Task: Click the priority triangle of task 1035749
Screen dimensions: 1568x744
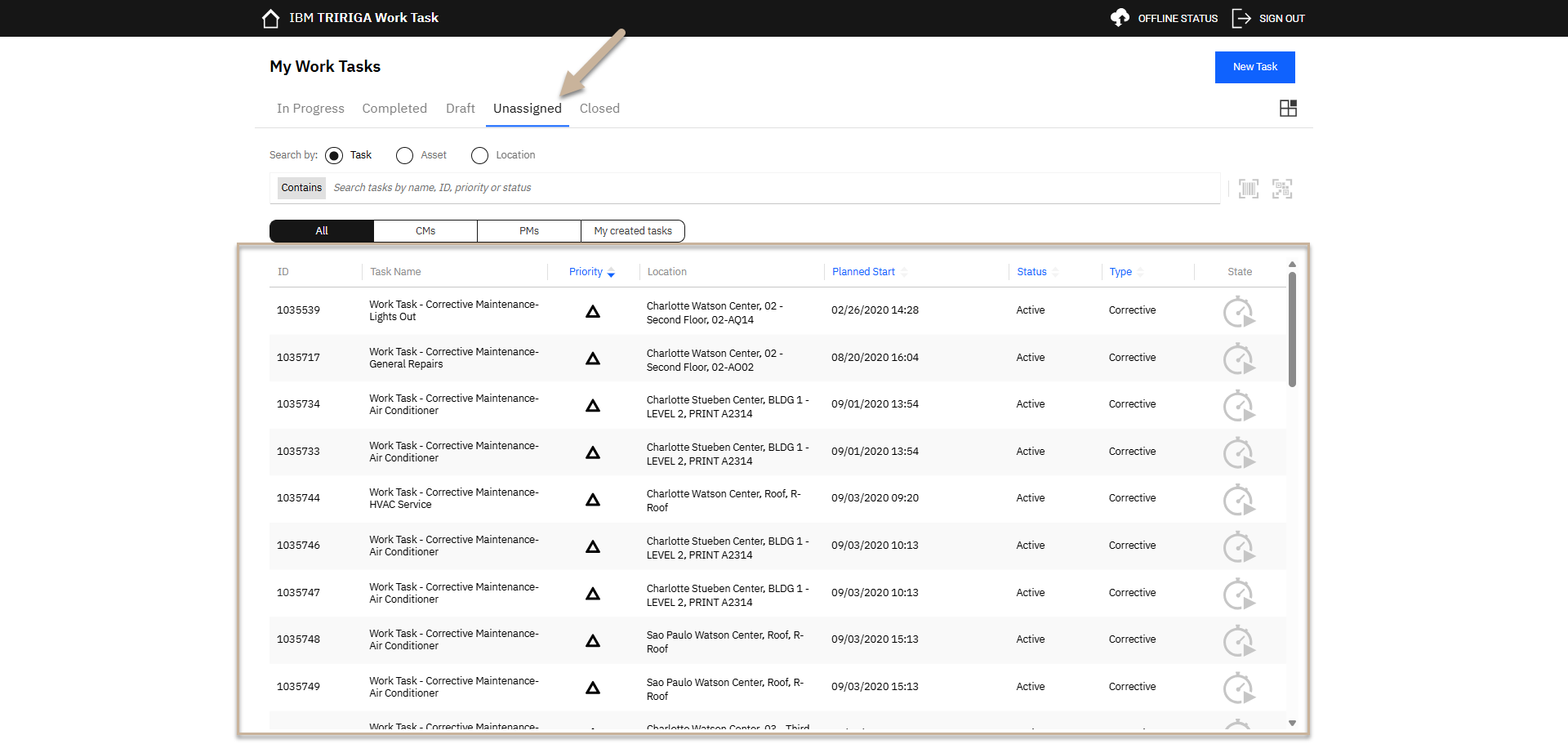Action: 593,688
